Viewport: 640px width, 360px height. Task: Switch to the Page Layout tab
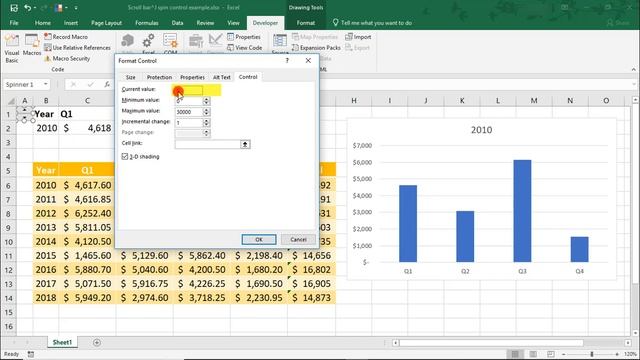[x=106, y=23]
